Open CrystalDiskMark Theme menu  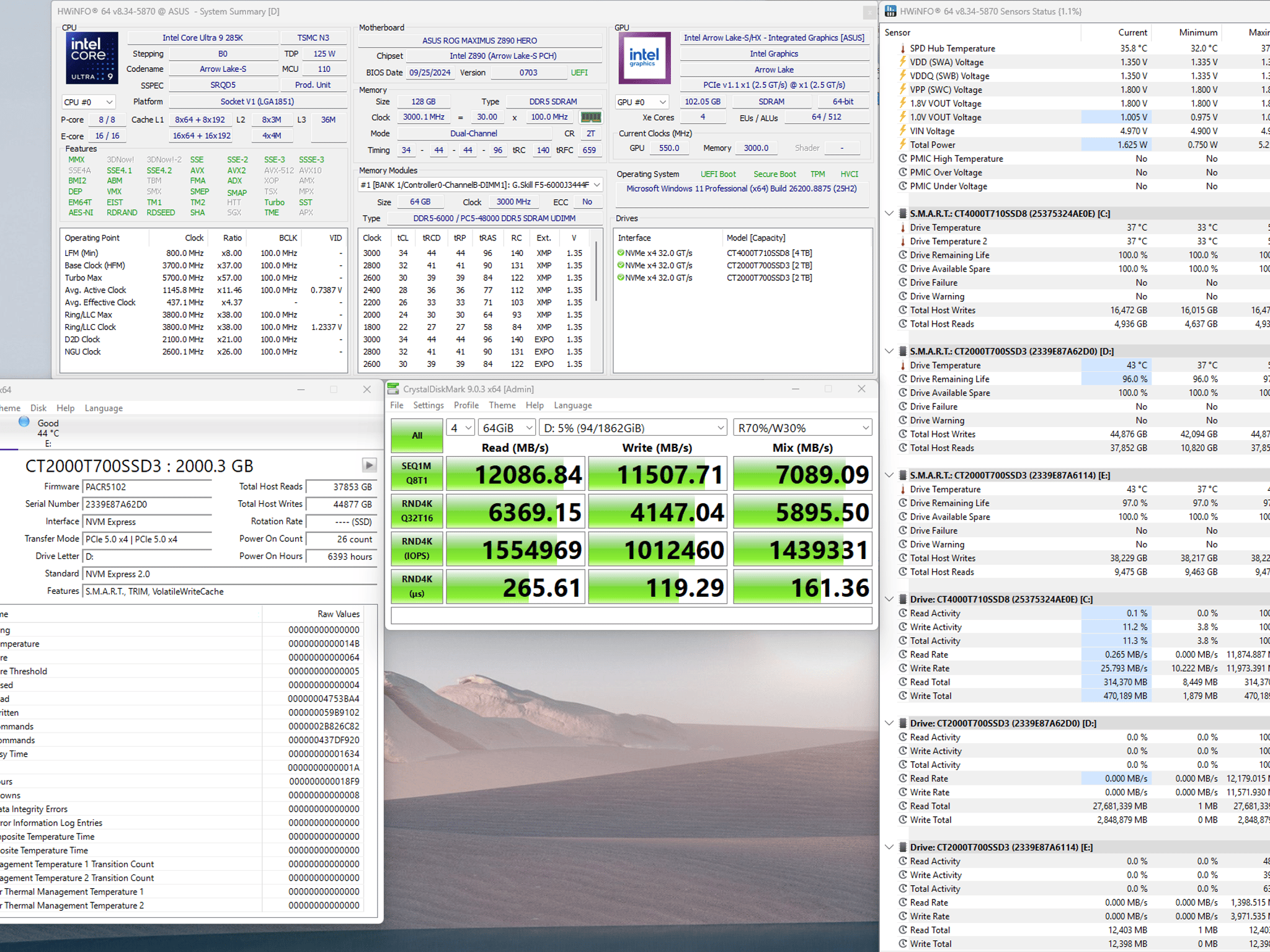pos(502,405)
